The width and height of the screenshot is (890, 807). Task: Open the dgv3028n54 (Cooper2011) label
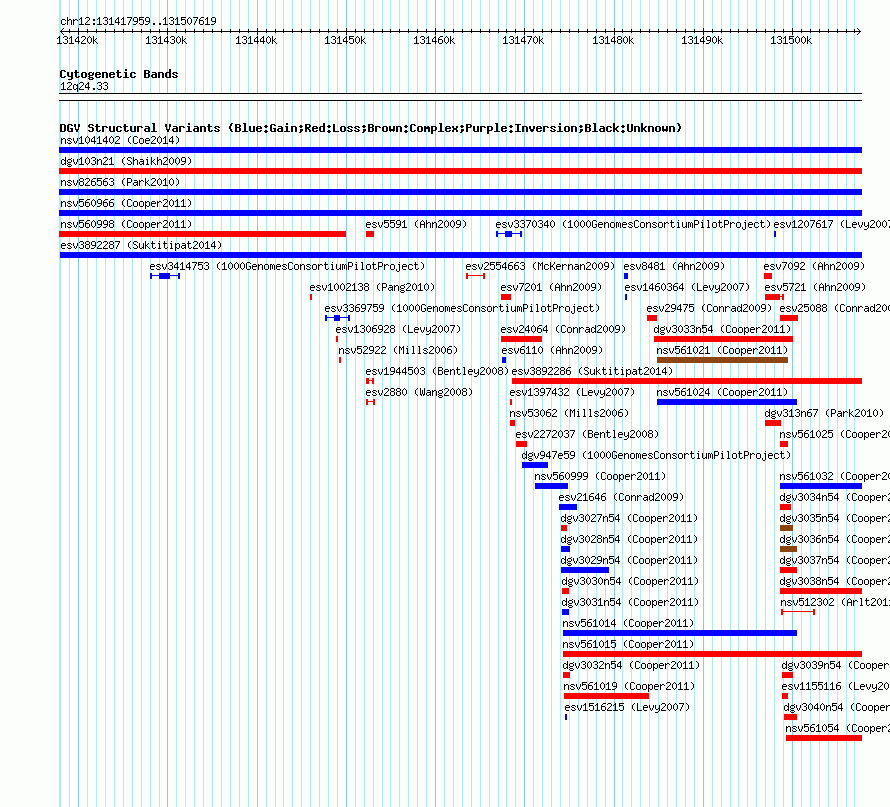[629, 539]
